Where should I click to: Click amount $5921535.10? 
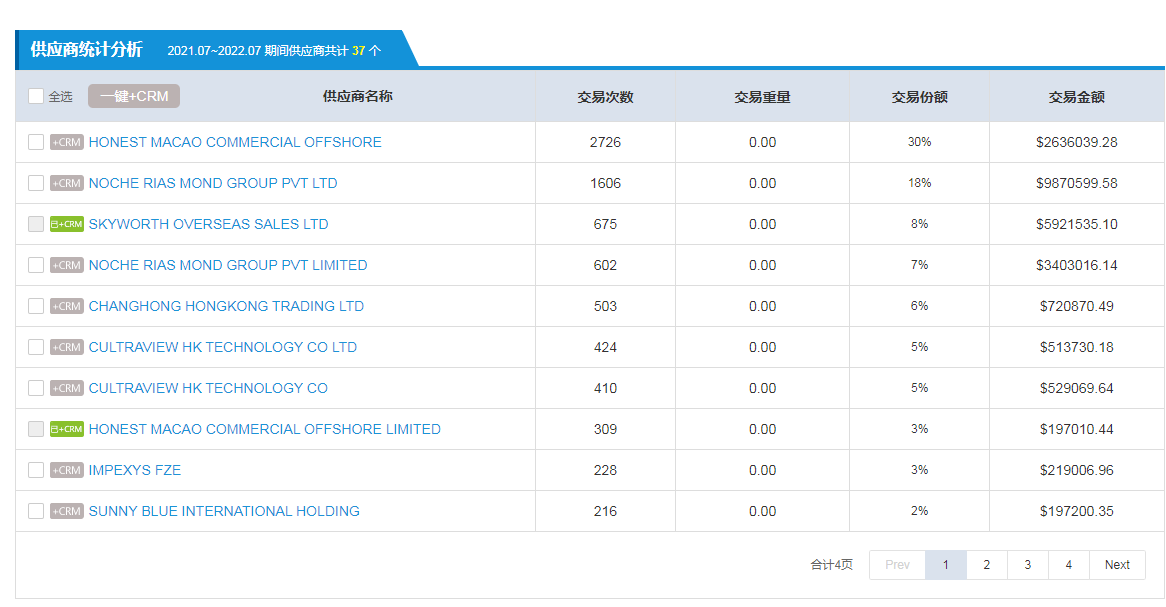tap(1077, 224)
